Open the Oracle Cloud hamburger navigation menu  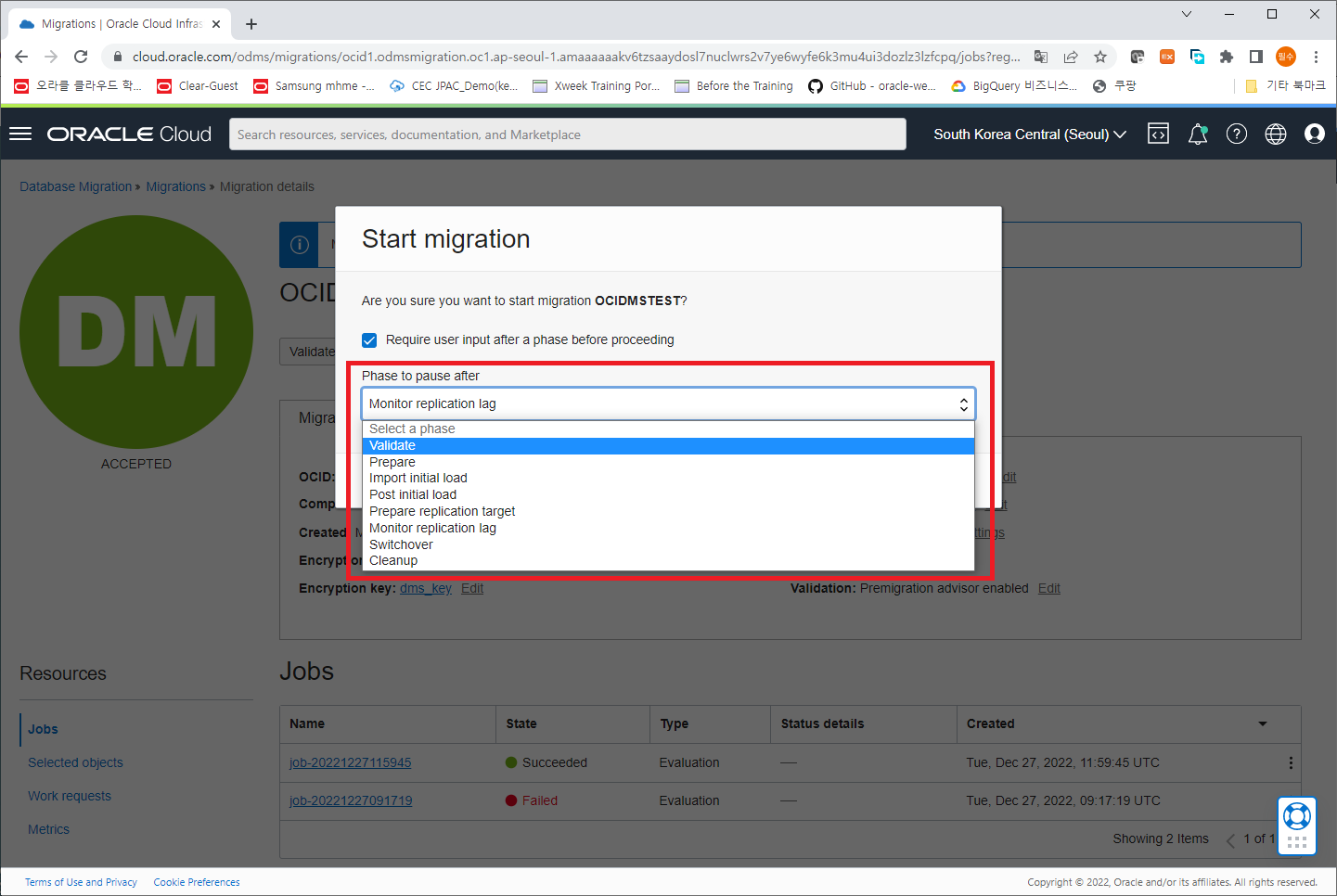point(20,134)
